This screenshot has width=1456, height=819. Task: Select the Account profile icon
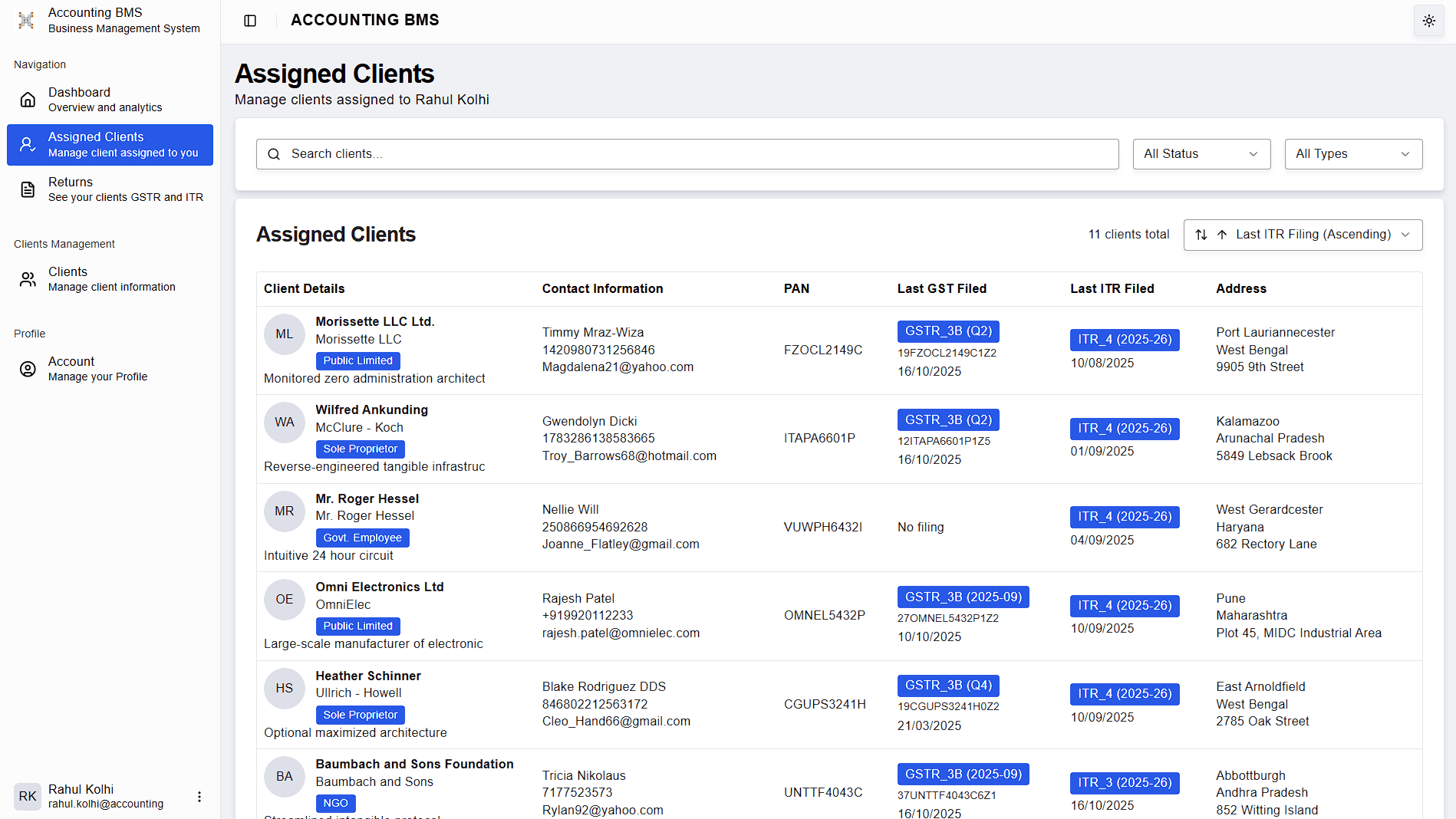click(28, 369)
